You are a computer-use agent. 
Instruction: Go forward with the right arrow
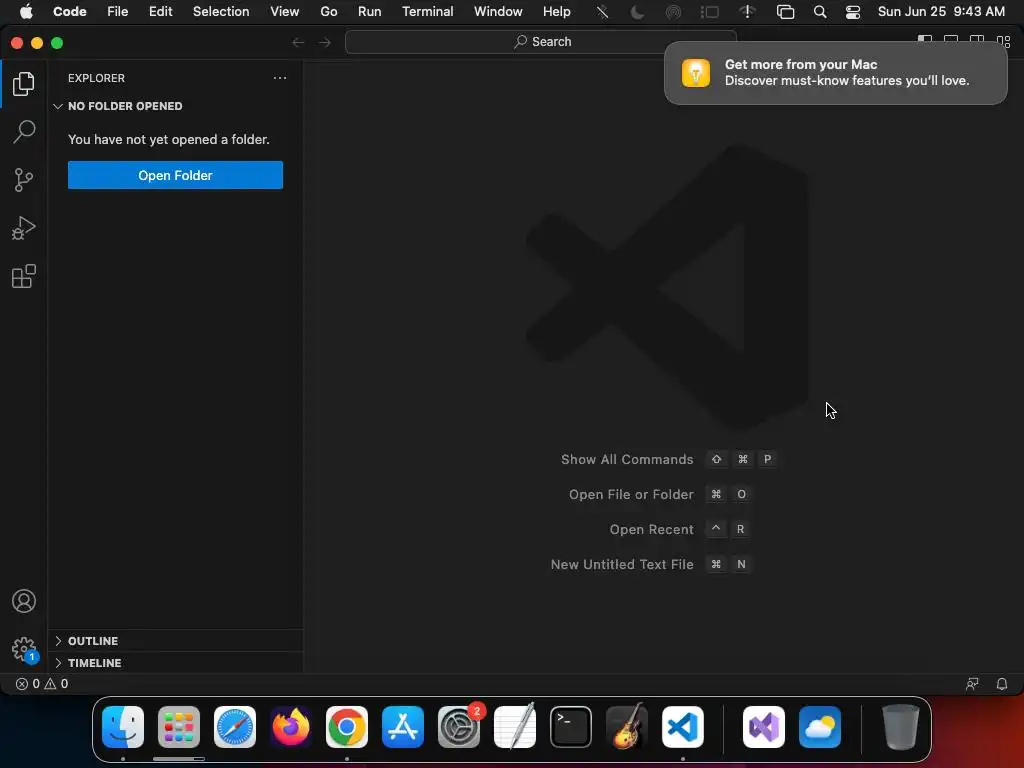point(325,42)
